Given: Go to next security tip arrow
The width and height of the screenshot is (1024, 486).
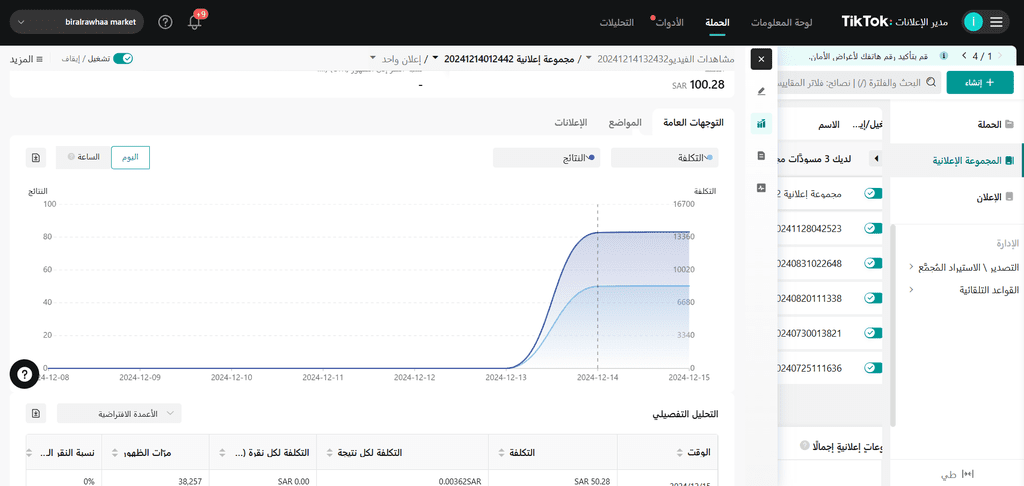Looking at the screenshot, I should tap(965, 56).
